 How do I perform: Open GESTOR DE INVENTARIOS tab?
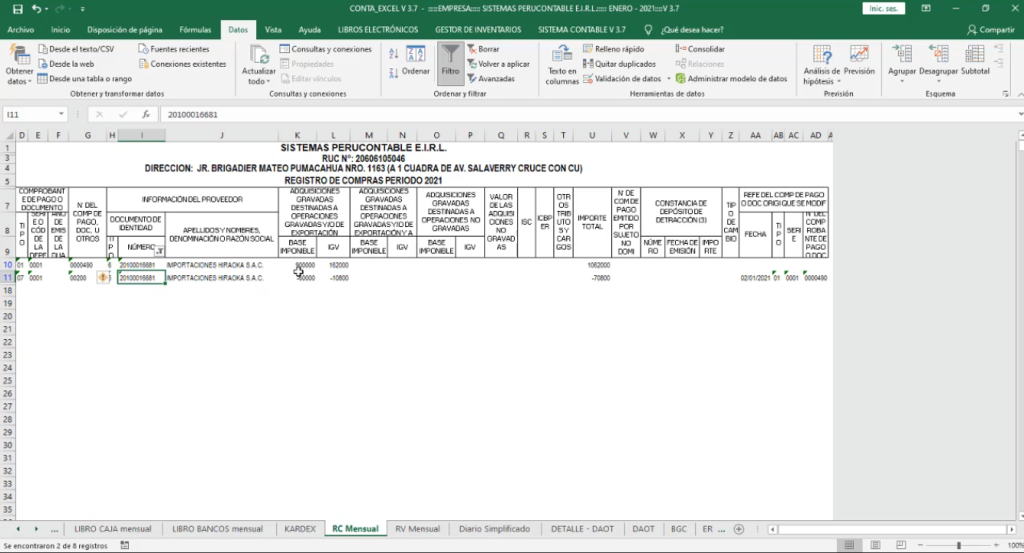pos(478,29)
